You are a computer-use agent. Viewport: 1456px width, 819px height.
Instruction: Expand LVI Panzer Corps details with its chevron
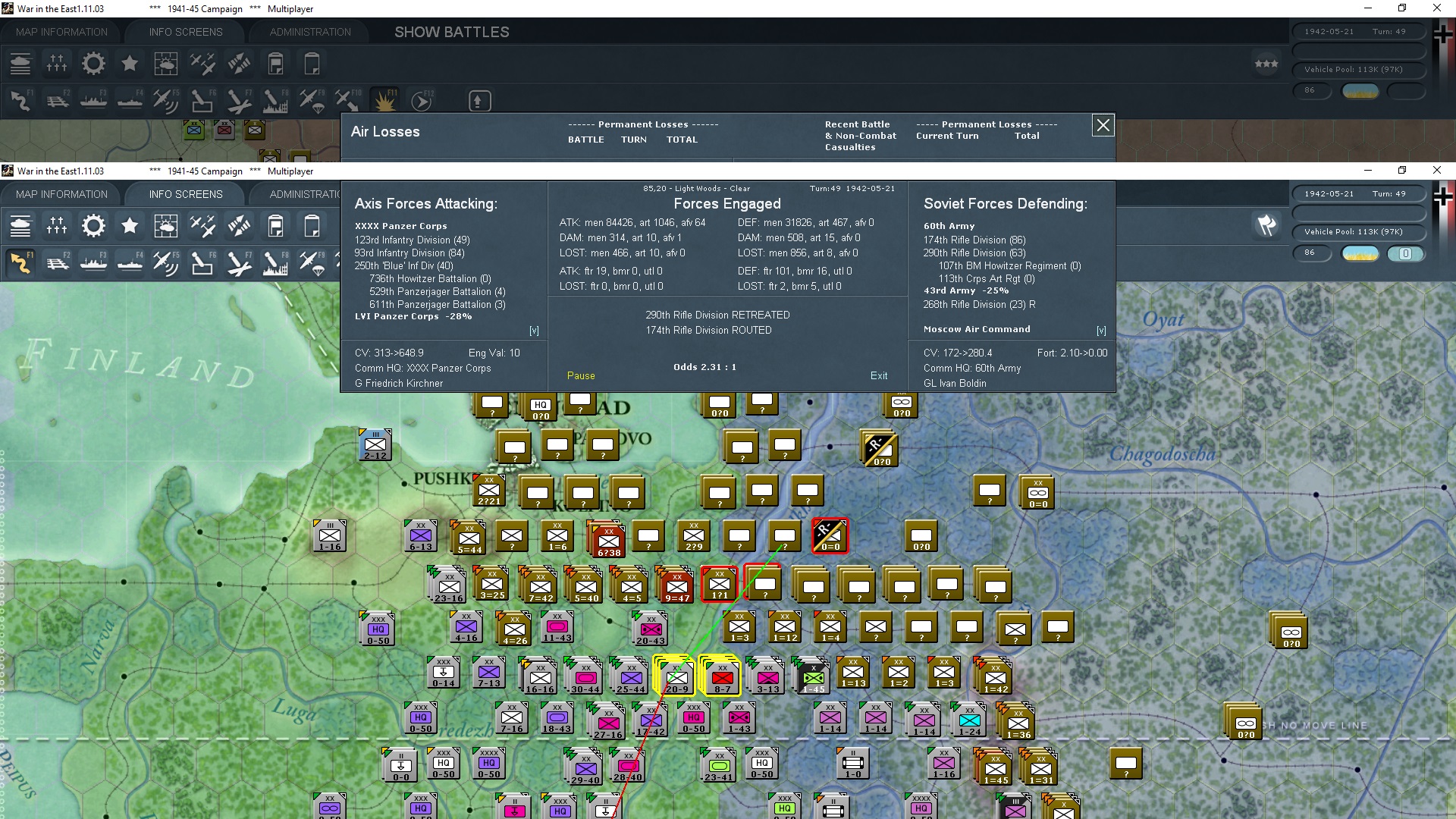click(x=534, y=330)
